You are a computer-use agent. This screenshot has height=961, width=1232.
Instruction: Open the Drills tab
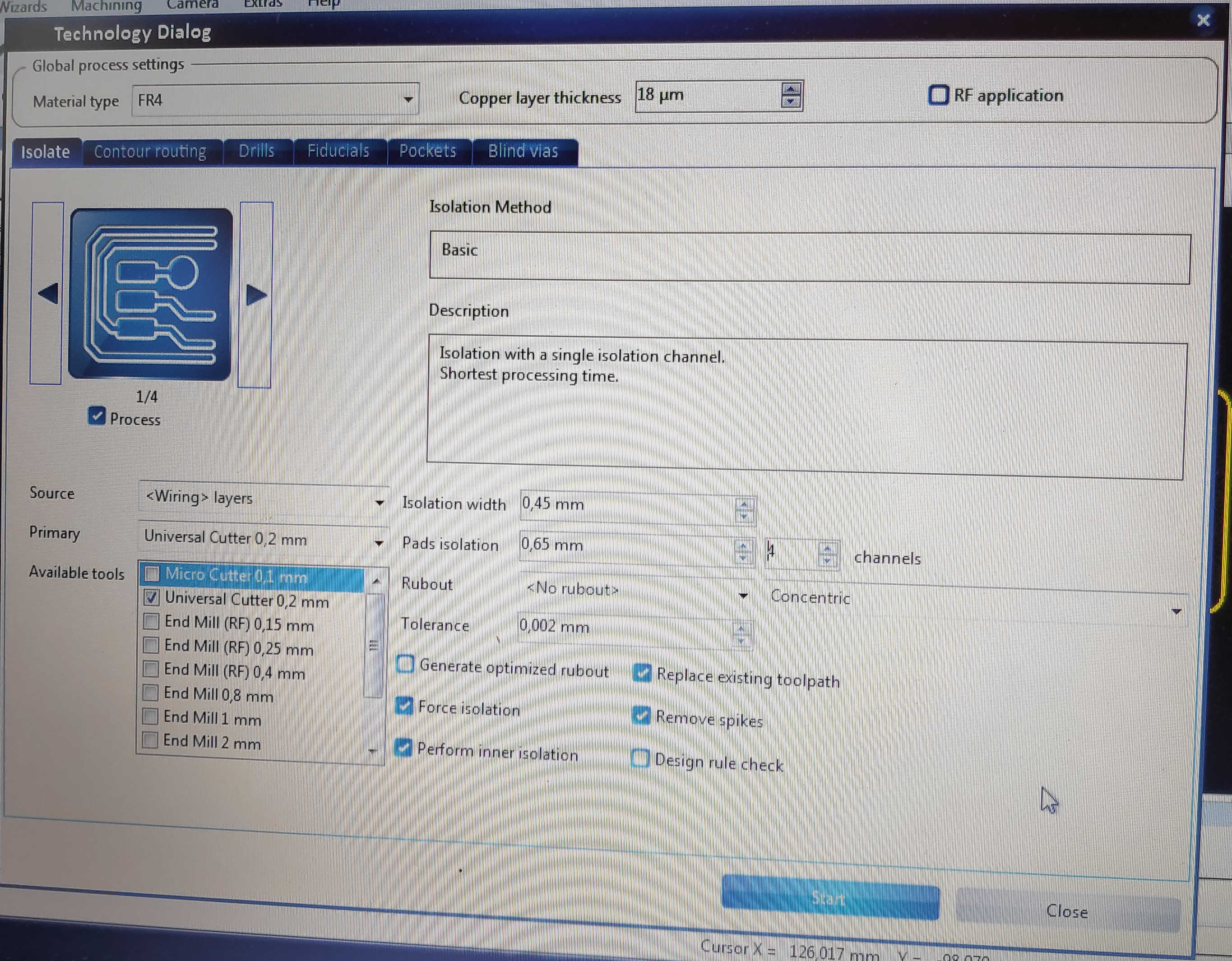point(257,151)
